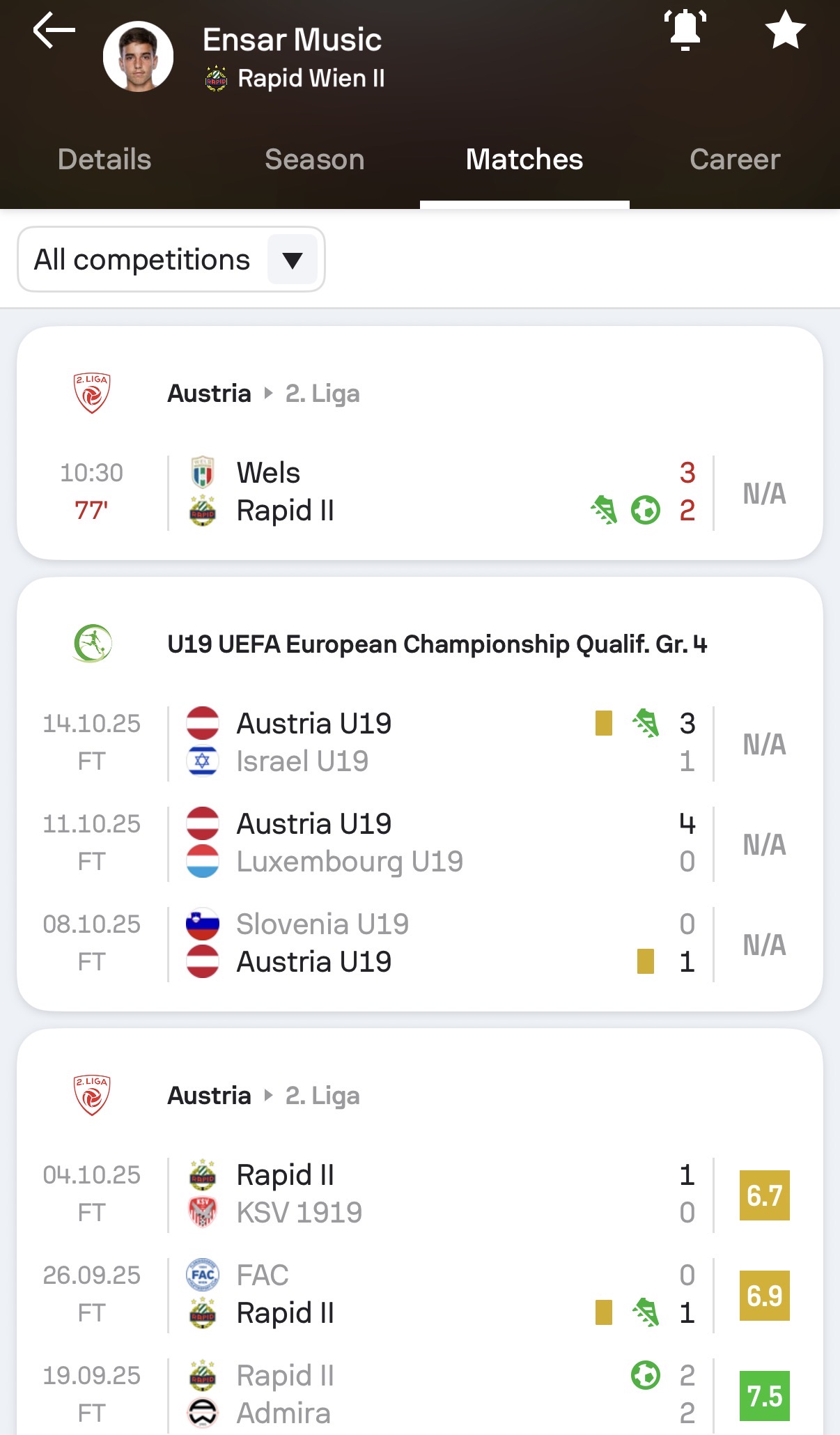840x1435 pixels.
Task: Click the FAC club crest icon
Action: coord(203,1275)
